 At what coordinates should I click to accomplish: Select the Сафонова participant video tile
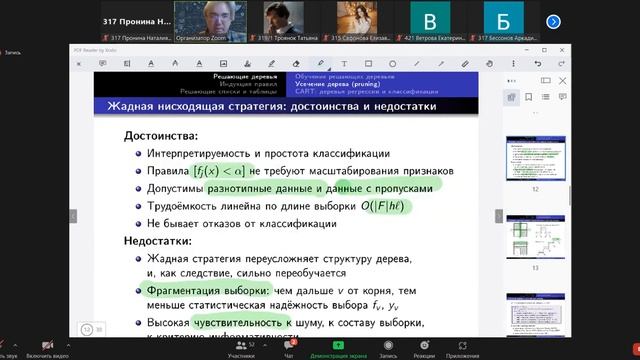tap(357, 22)
